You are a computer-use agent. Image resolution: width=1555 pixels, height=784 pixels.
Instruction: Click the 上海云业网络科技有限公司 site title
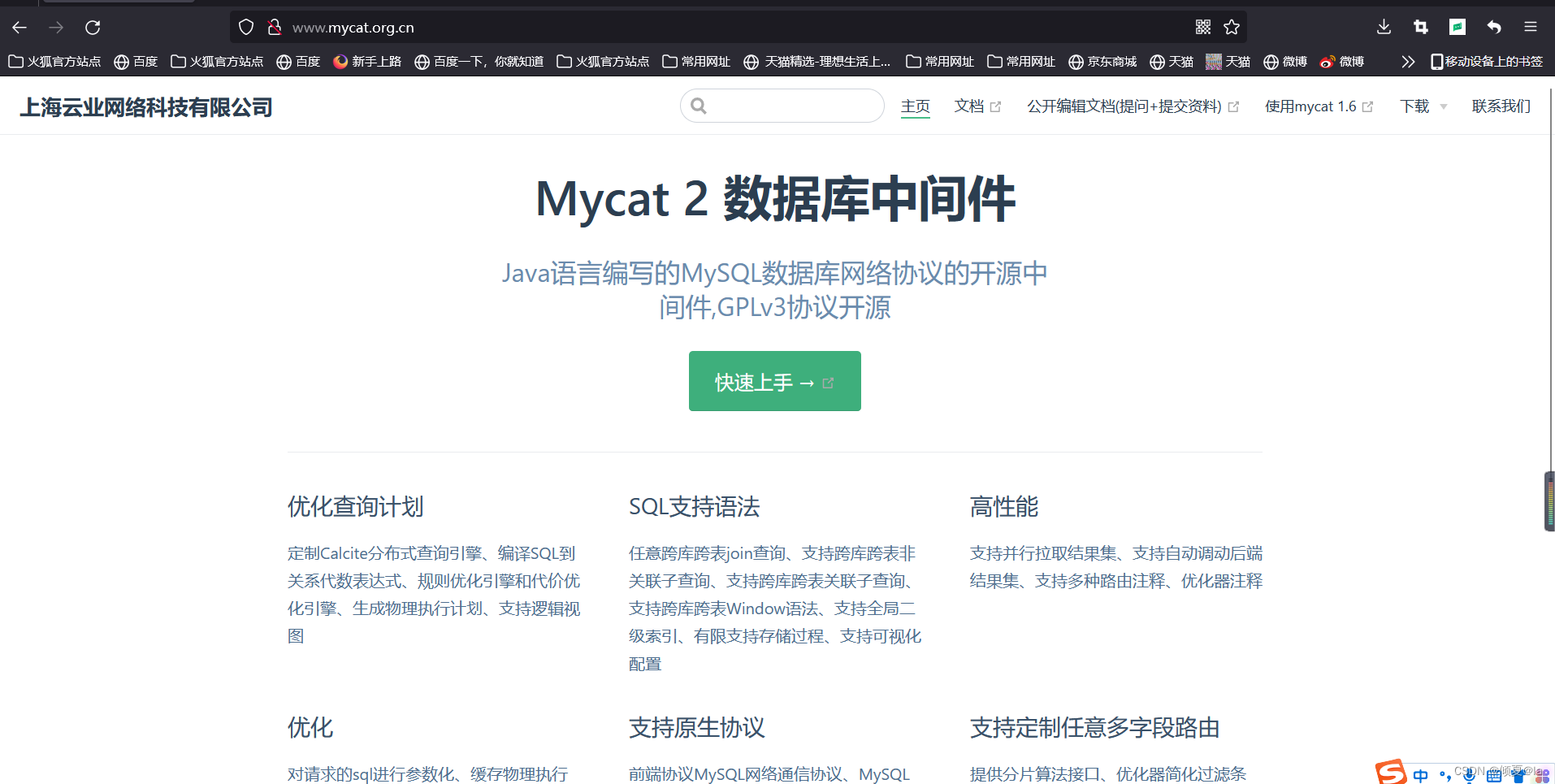coord(146,107)
